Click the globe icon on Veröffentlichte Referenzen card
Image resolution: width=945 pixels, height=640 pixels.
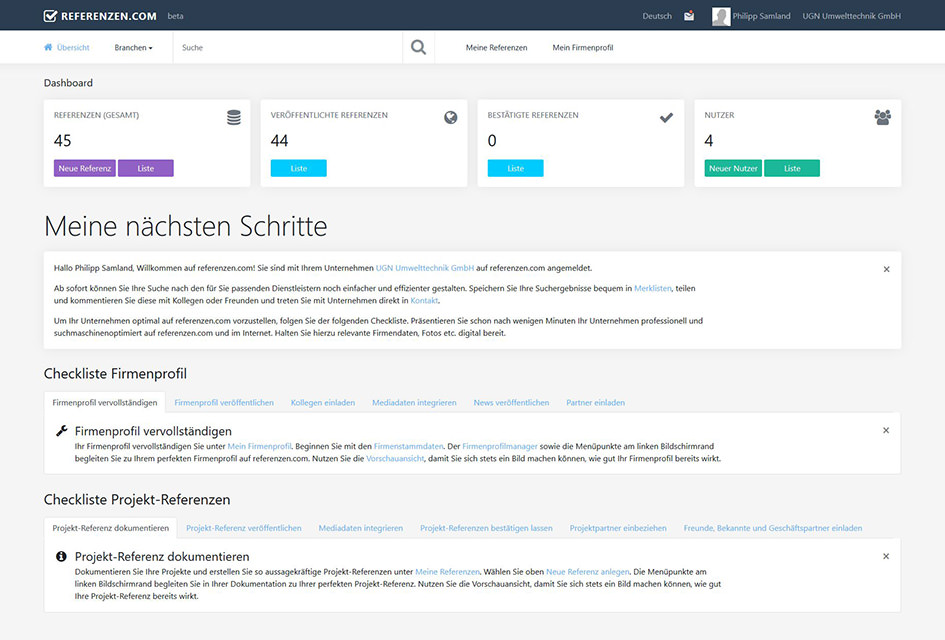coord(450,117)
